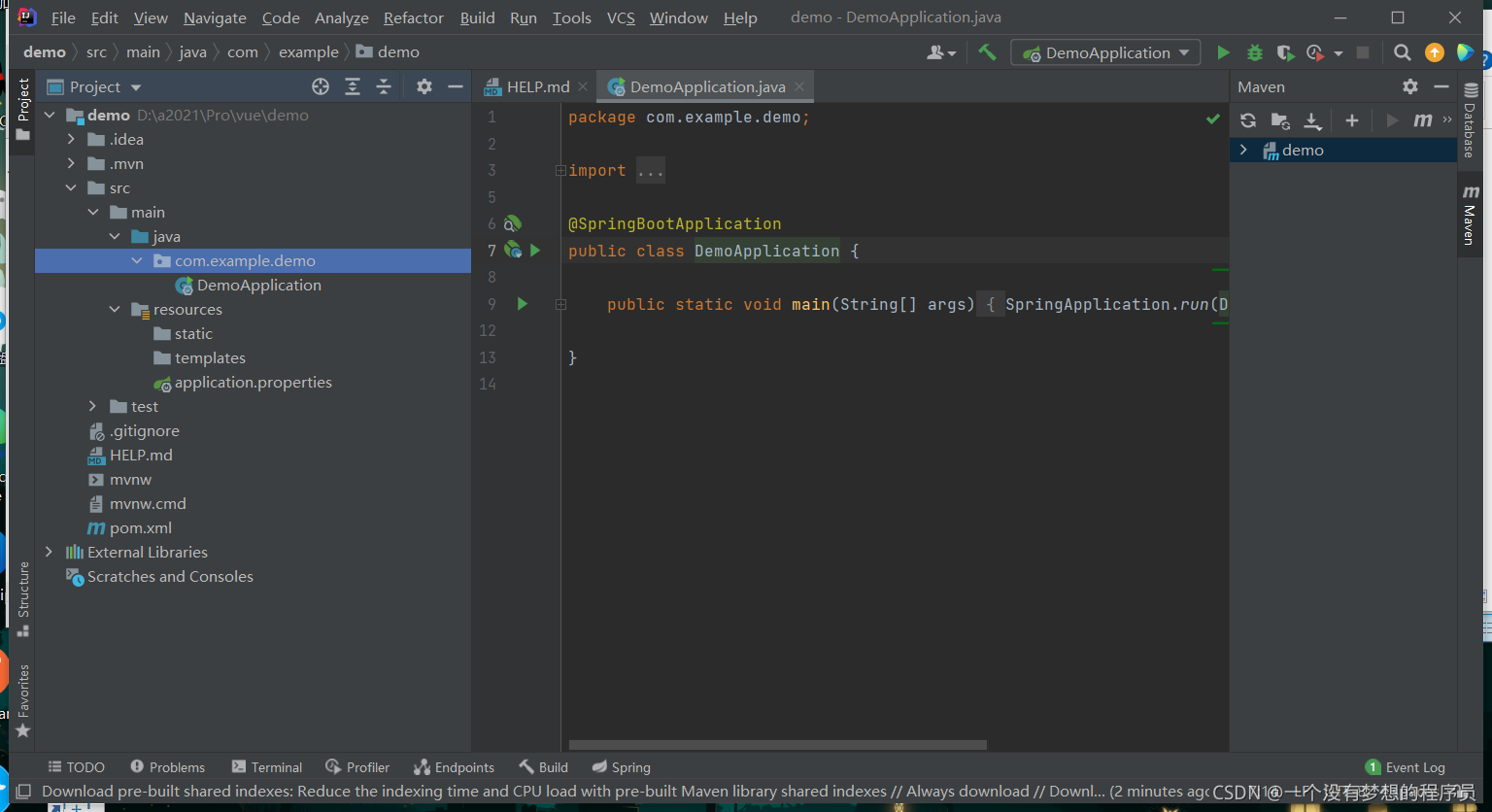Viewport: 1492px width, 812px height.
Task: Execute Maven goal with the m icon
Action: pyautogui.click(x=1423, y=120)
